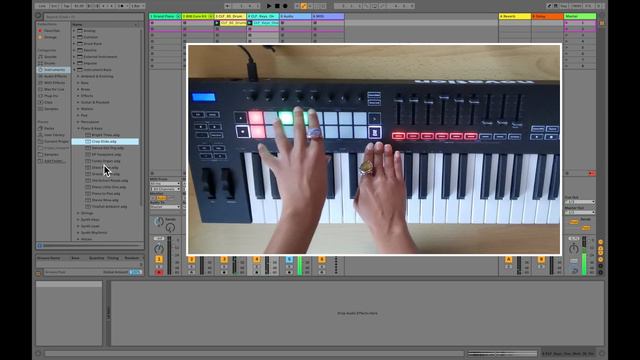Image resolution: width=640 pixels, height=360 pixels.
Task: Toggle track 3 activator button
Action: coord(224,260)
